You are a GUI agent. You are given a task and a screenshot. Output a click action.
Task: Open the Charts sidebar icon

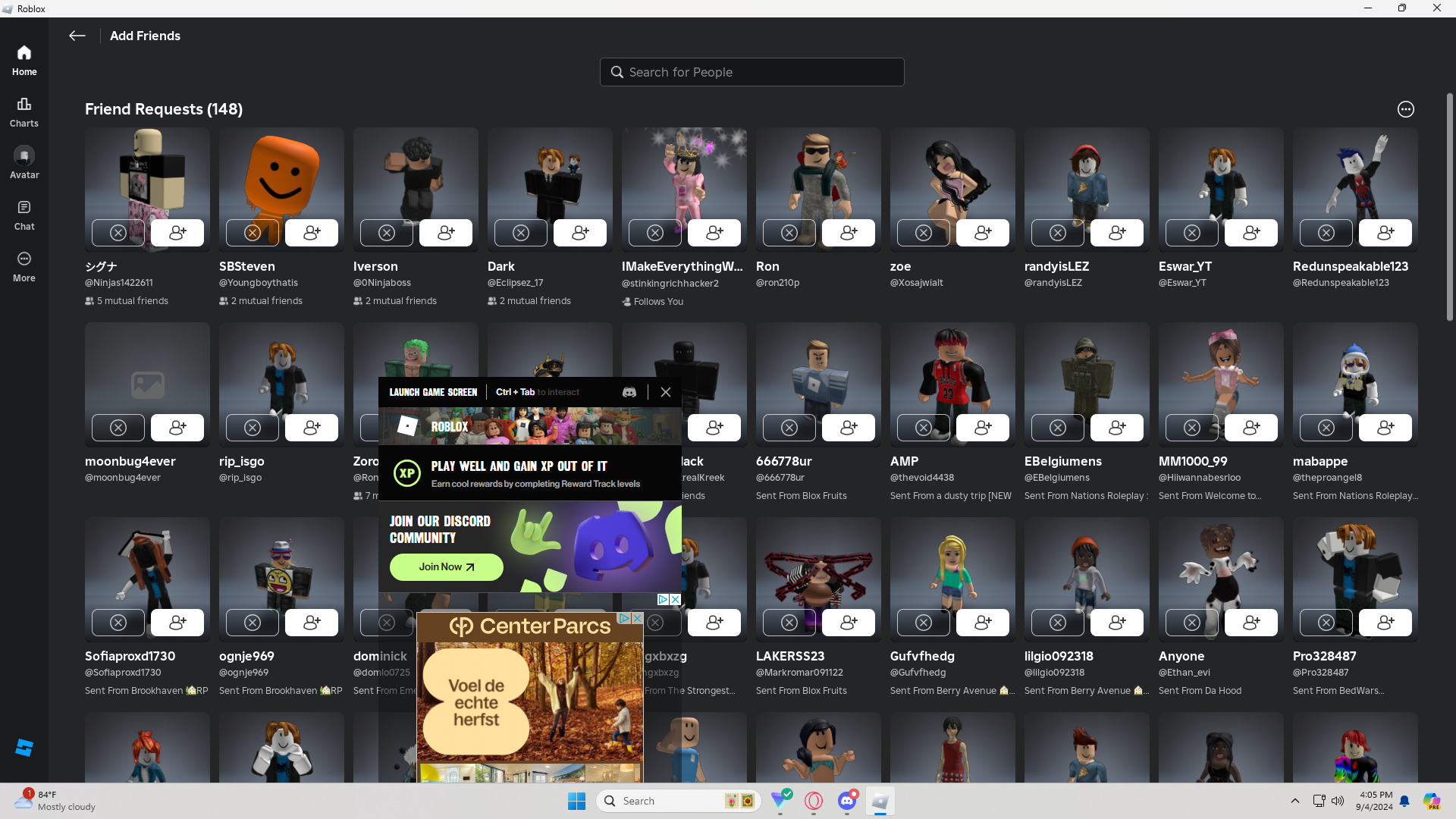[x=24, y=111]
